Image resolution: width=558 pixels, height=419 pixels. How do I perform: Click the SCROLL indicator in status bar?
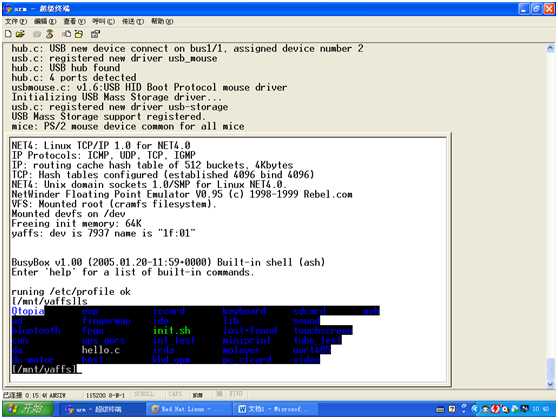(144, 394)
